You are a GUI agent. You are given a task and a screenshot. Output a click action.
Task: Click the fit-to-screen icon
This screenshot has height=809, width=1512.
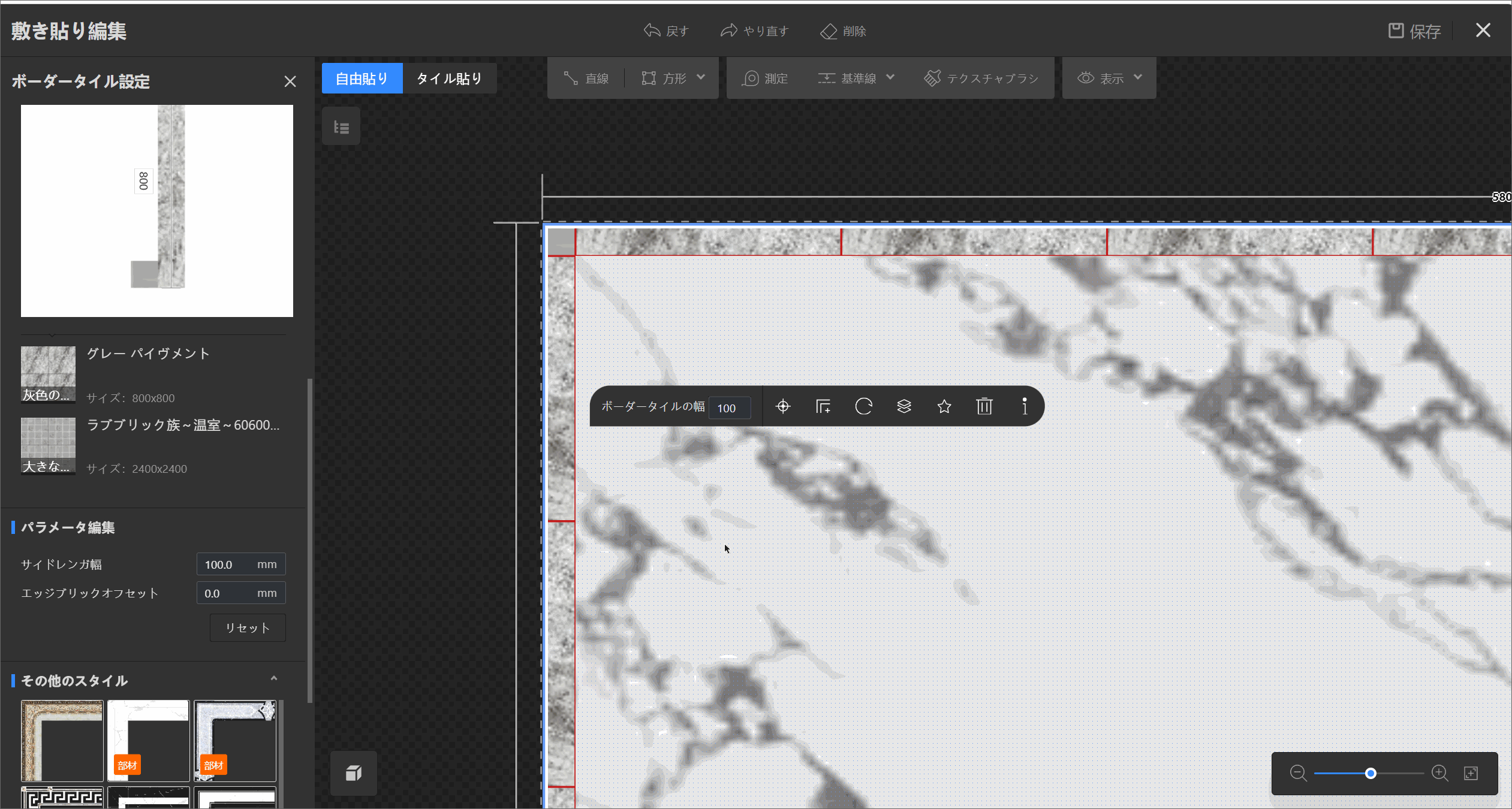point(1471,774)
